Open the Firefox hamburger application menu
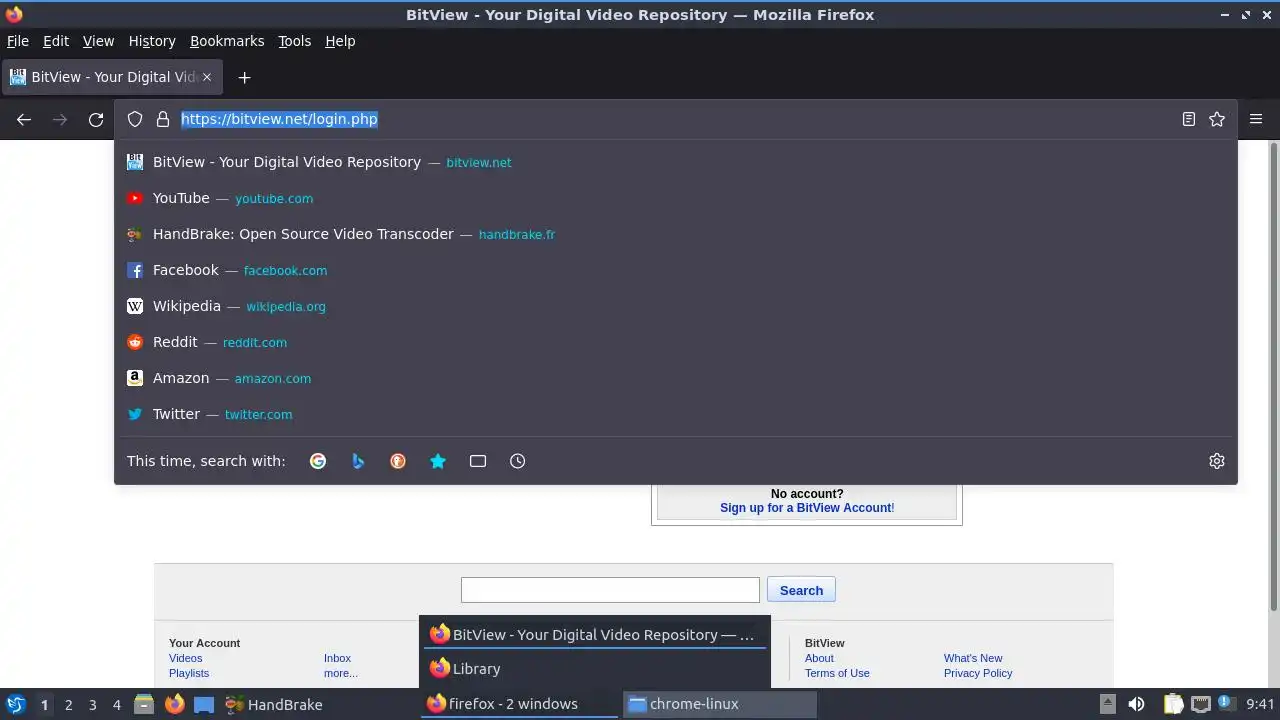The height and width of the screenshot is (720, 1280). pos(1256,119)
